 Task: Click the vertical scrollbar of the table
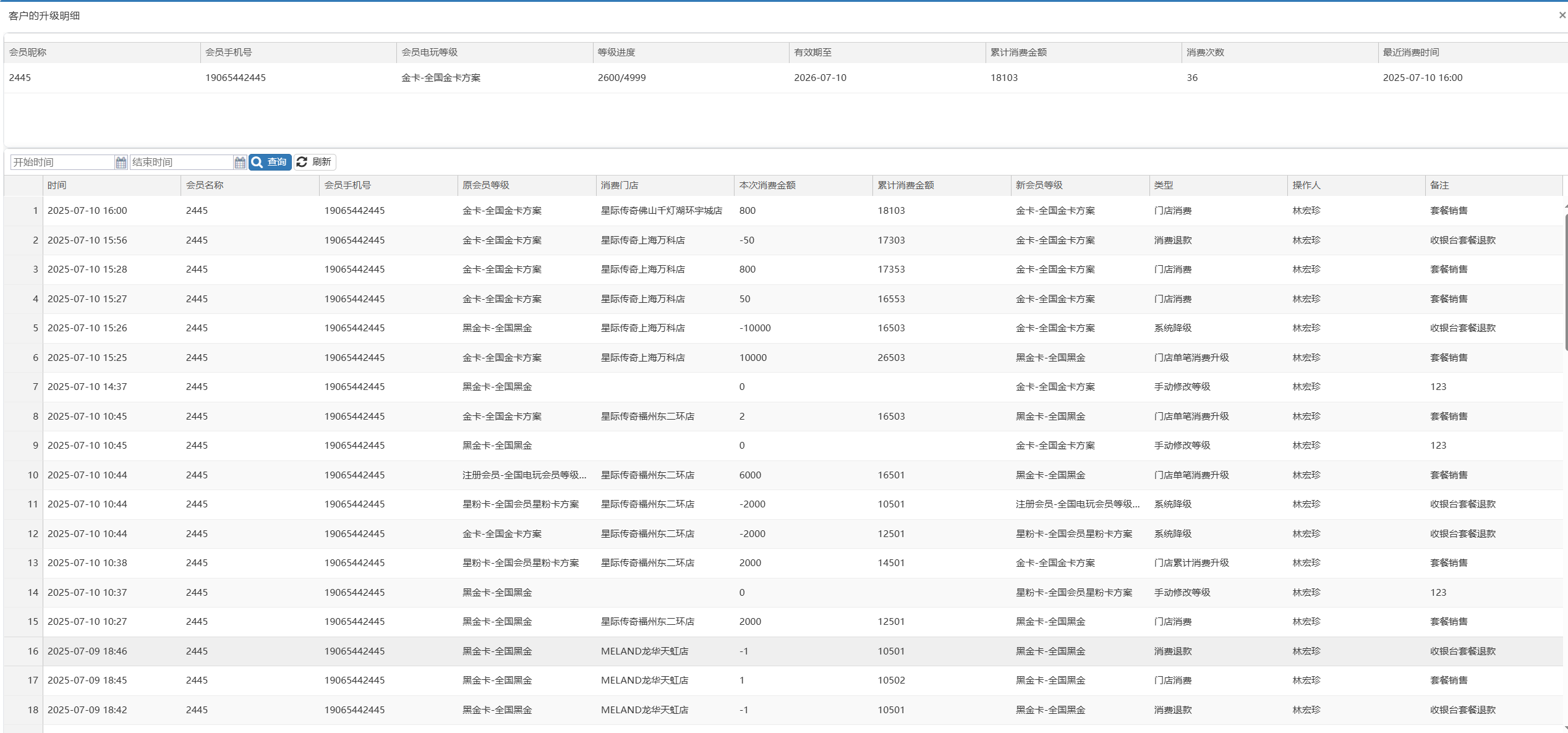[1565, 281]
